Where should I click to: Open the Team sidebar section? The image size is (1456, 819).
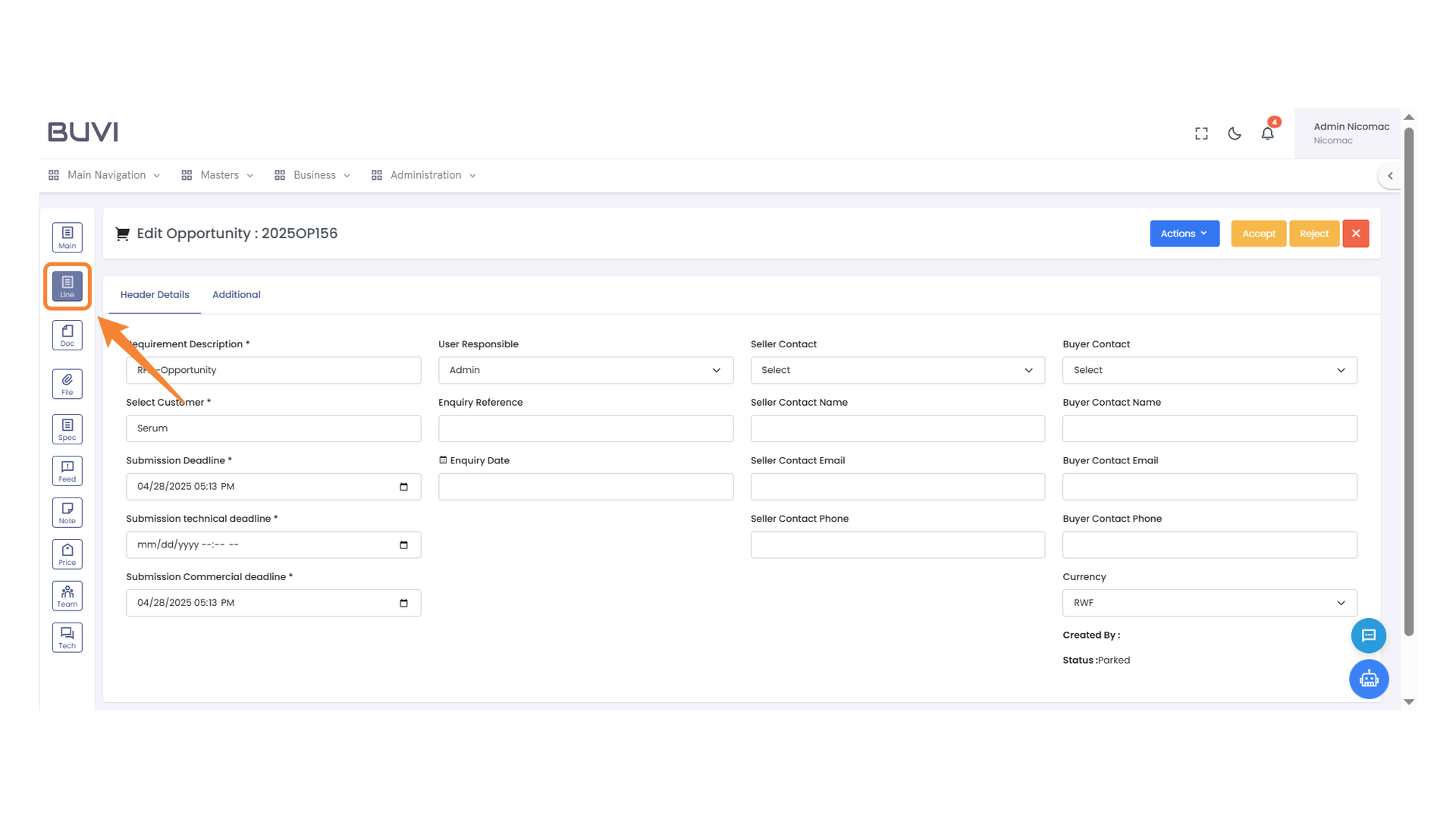click(67, 596)
